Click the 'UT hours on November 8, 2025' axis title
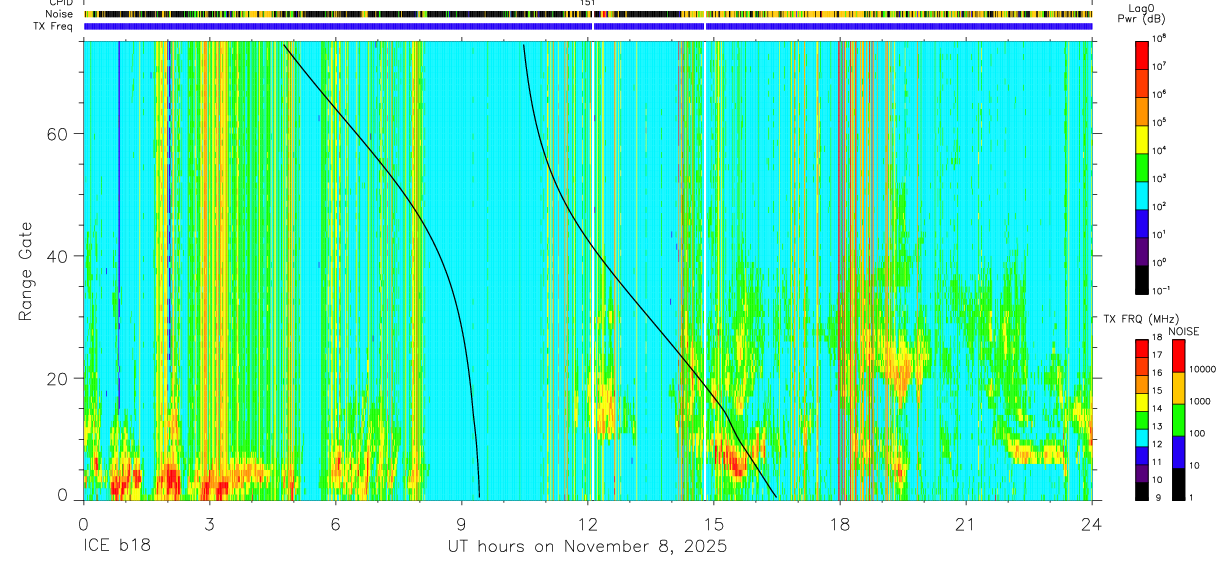Screen dimensions: 1228x567 pos(587,547)
